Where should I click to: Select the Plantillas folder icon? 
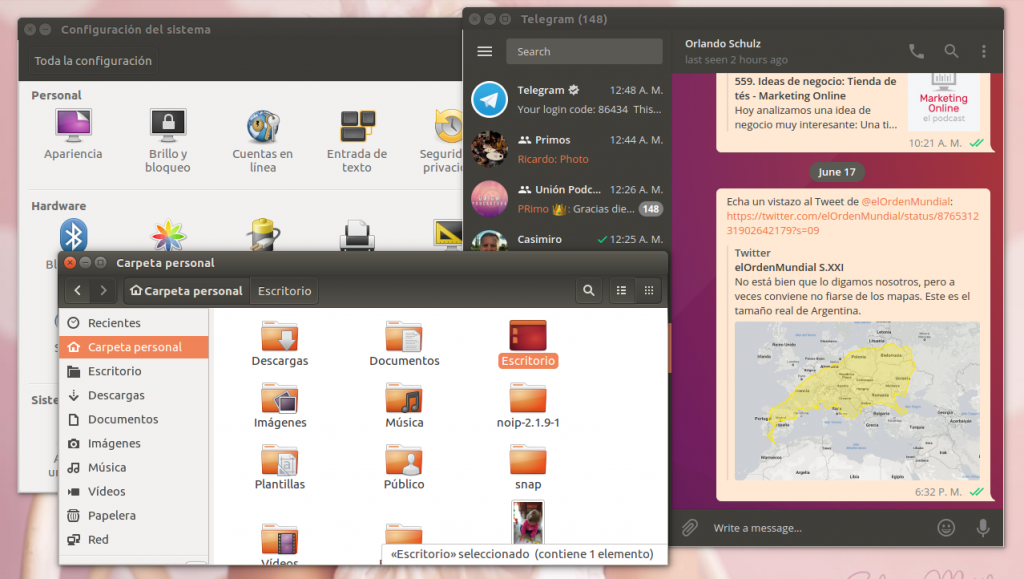(280, 460)
